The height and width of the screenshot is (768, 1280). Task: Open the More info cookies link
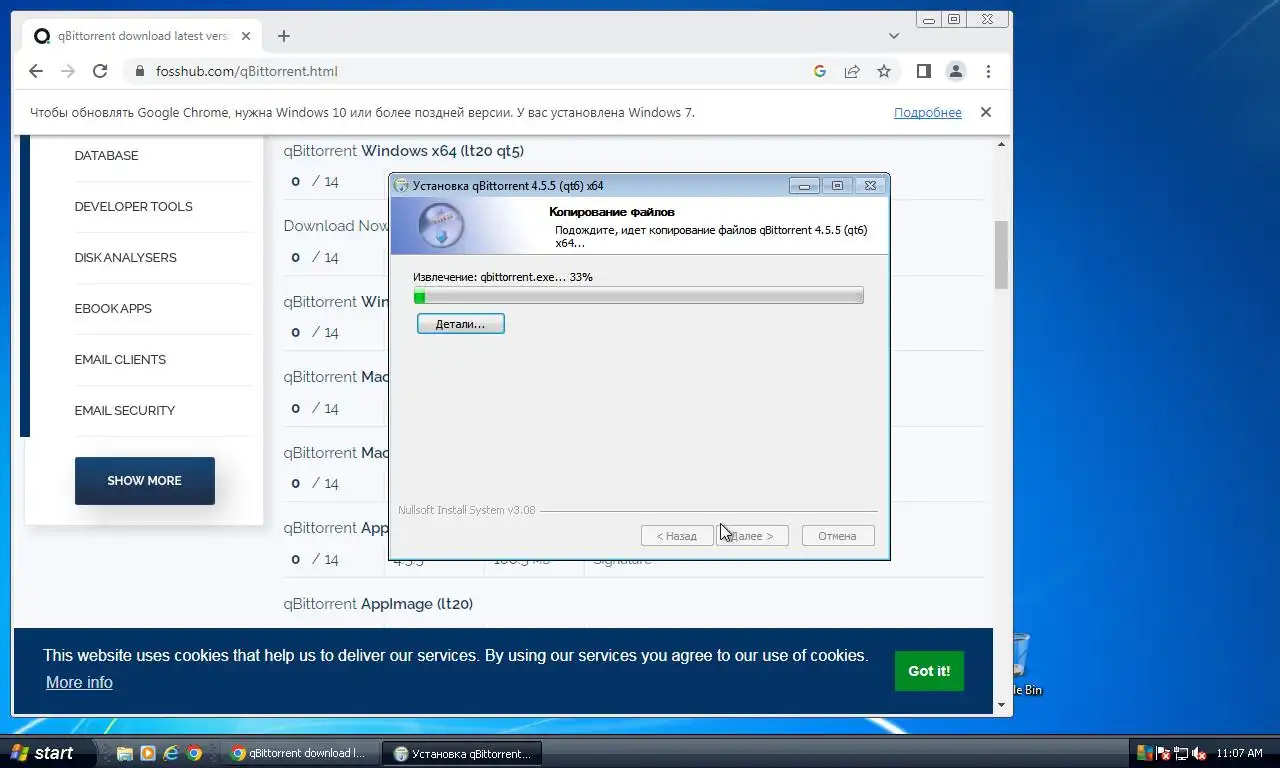pos(79,682)
